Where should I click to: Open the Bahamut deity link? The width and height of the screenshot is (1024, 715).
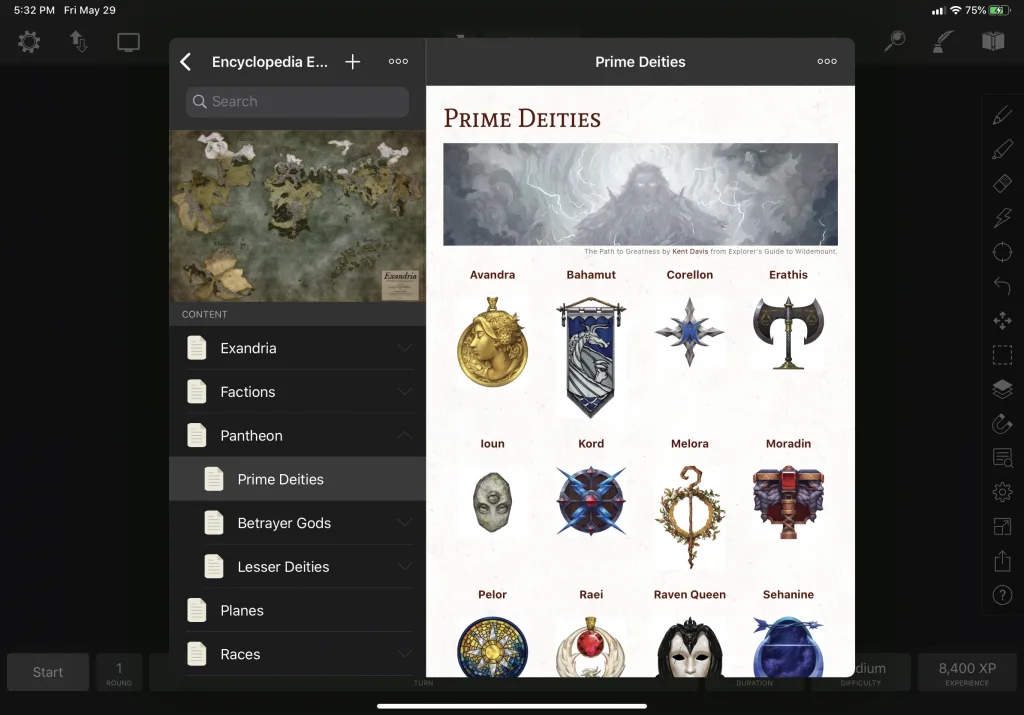point(591,275)
